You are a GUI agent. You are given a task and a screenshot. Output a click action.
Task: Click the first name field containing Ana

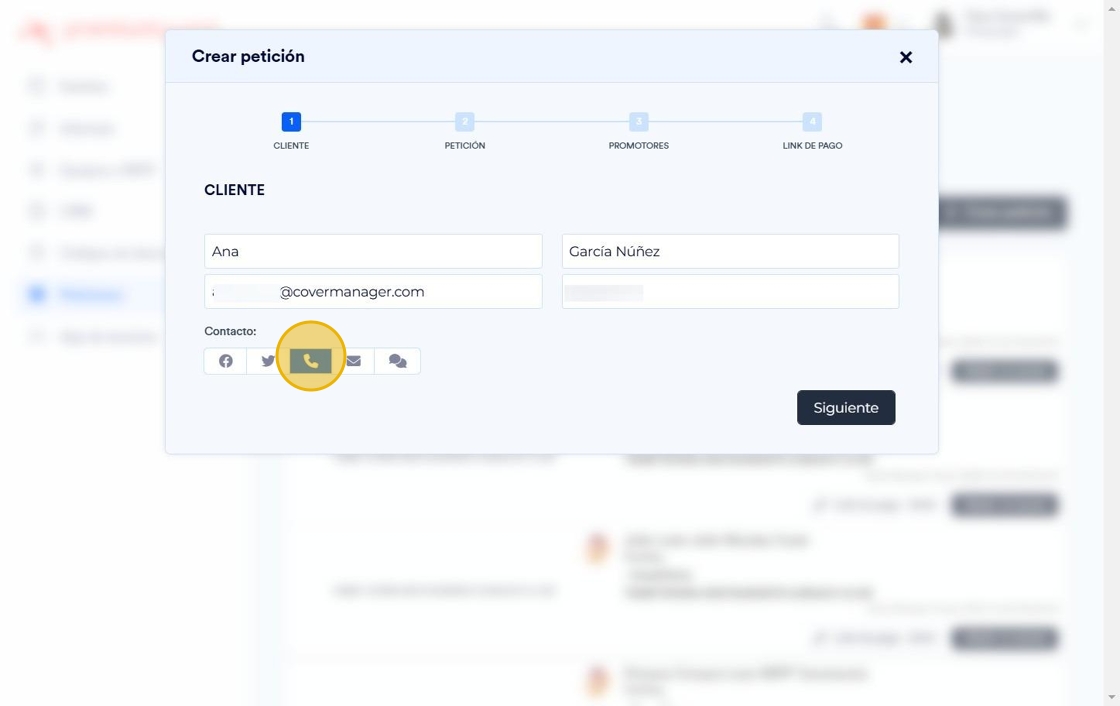(373, 251)
